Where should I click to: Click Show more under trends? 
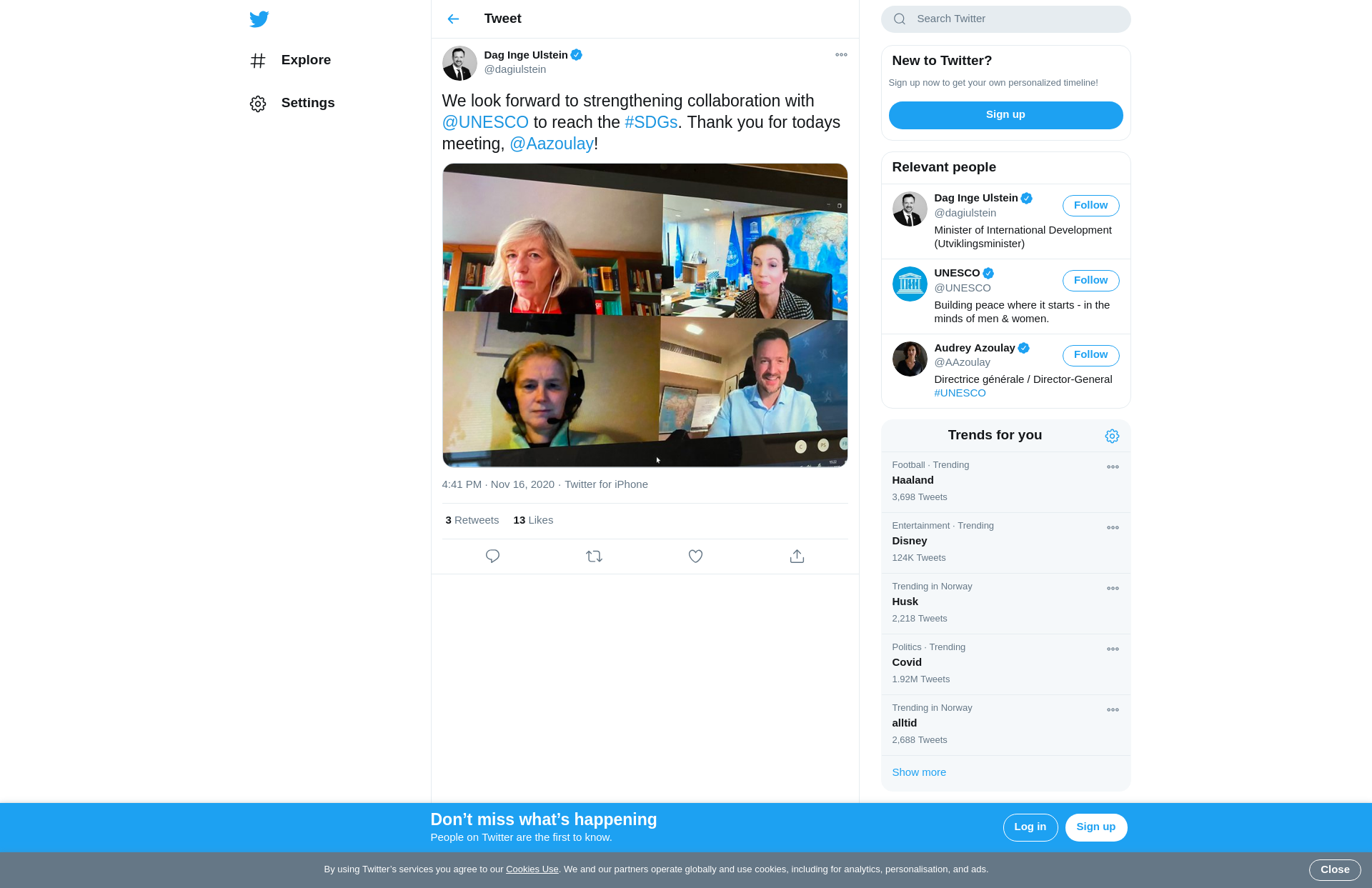[919, 772]
